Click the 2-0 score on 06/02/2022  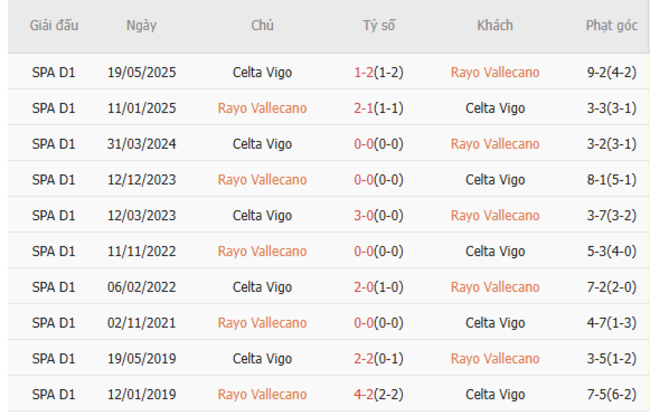click(x=364, y=287)
